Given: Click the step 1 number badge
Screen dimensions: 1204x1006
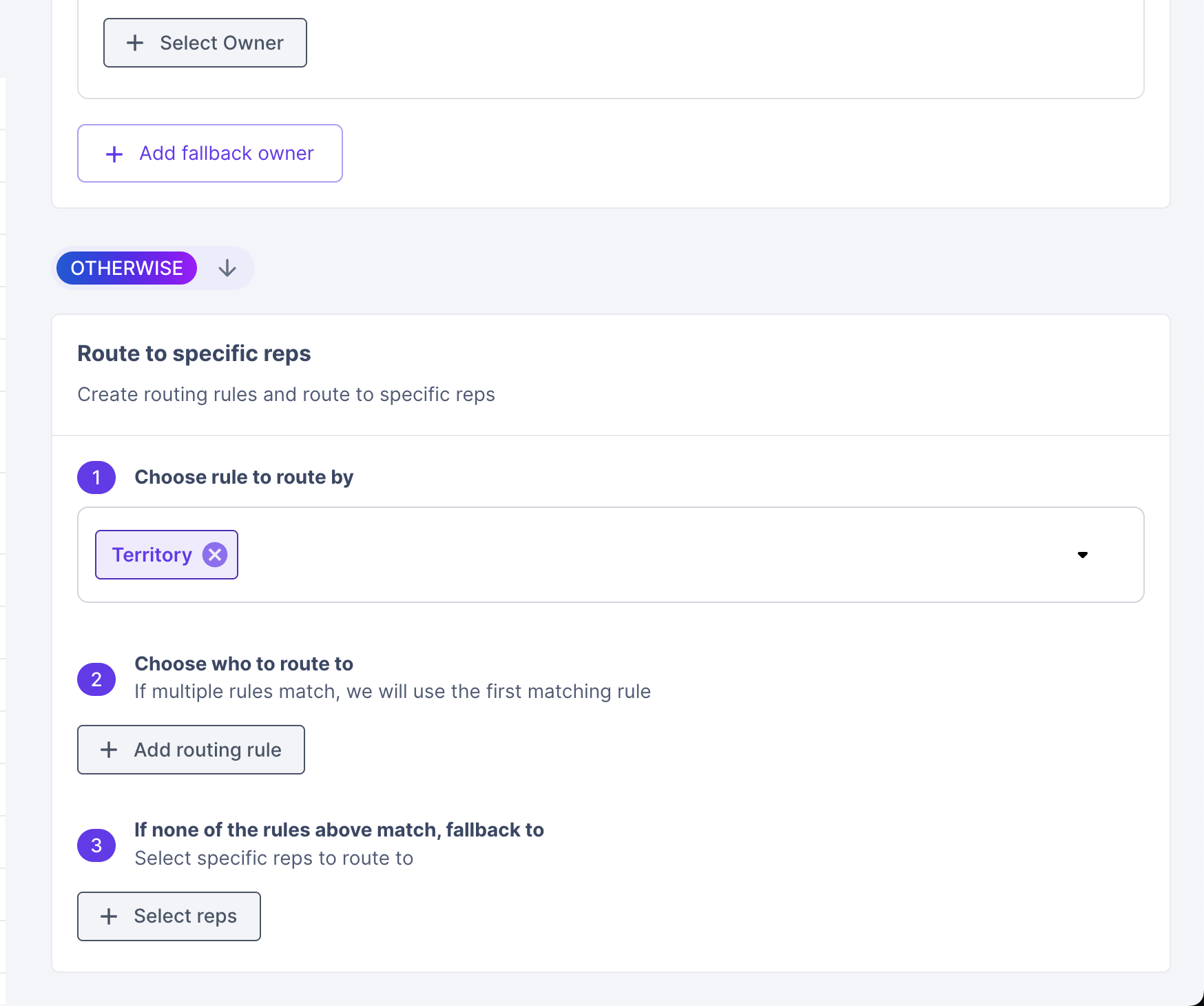Looking at the screenshot, I should (96, 478).
